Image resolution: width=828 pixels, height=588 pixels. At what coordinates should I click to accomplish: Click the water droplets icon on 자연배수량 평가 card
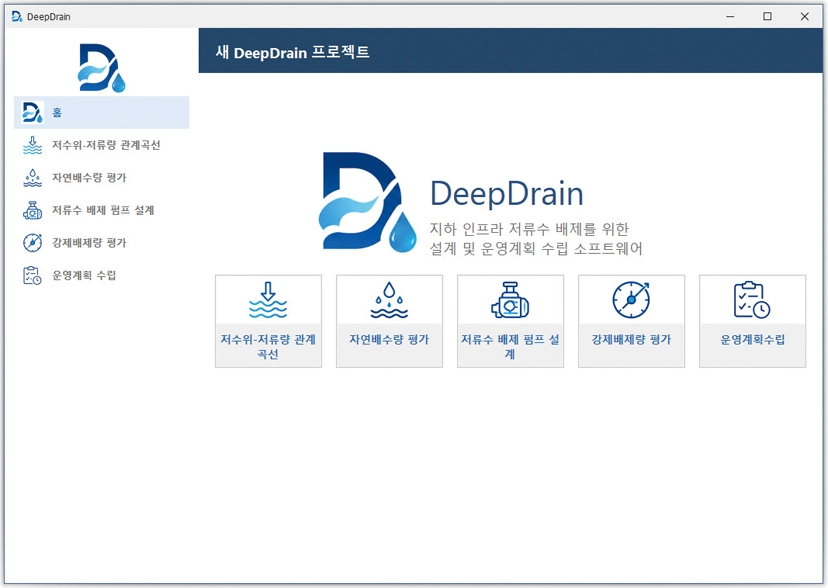click(389, 300)
